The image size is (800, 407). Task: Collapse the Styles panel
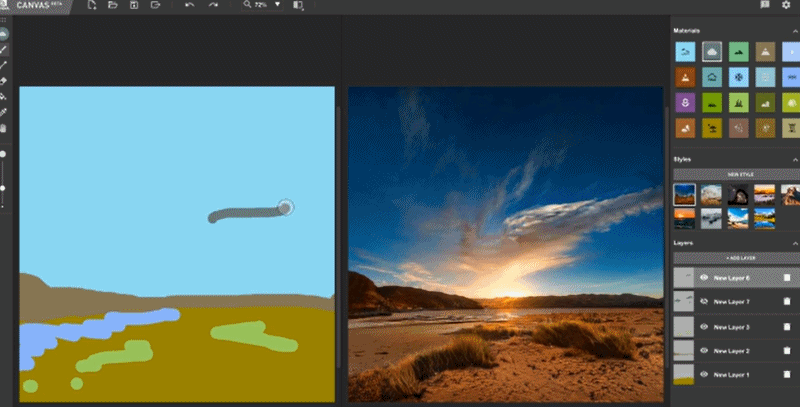795,160
